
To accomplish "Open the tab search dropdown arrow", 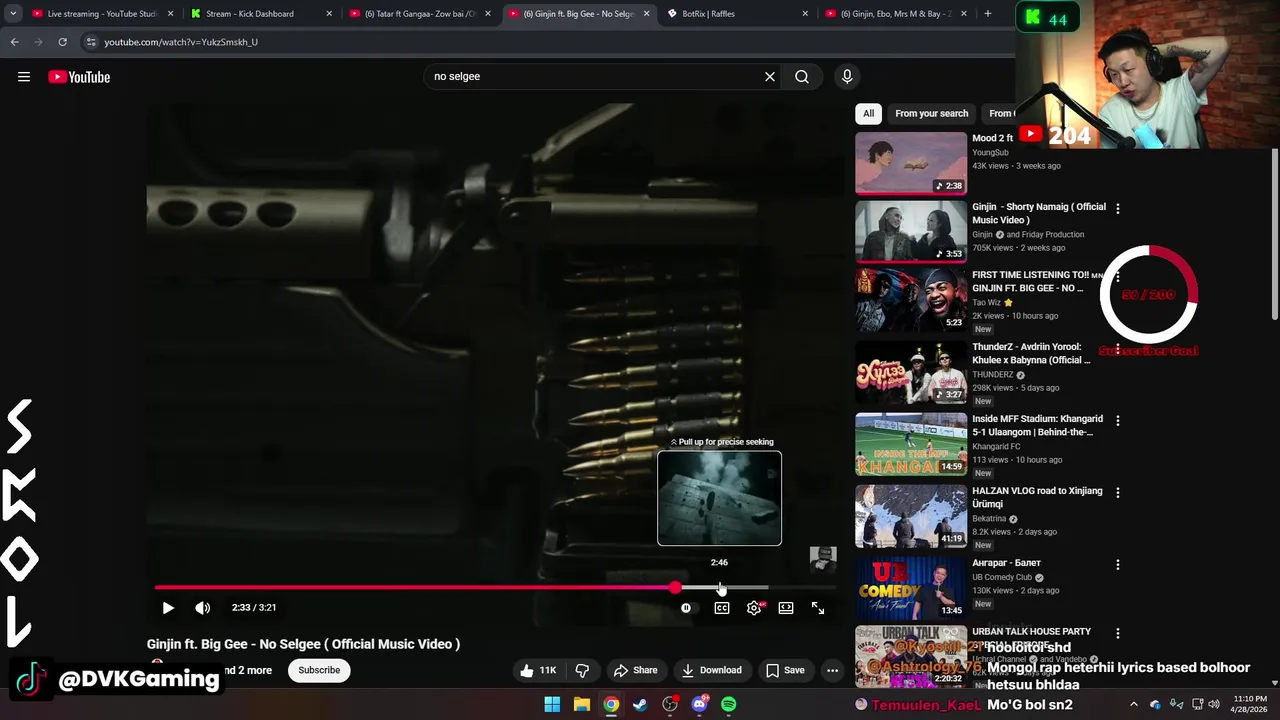I will point(13,14).
